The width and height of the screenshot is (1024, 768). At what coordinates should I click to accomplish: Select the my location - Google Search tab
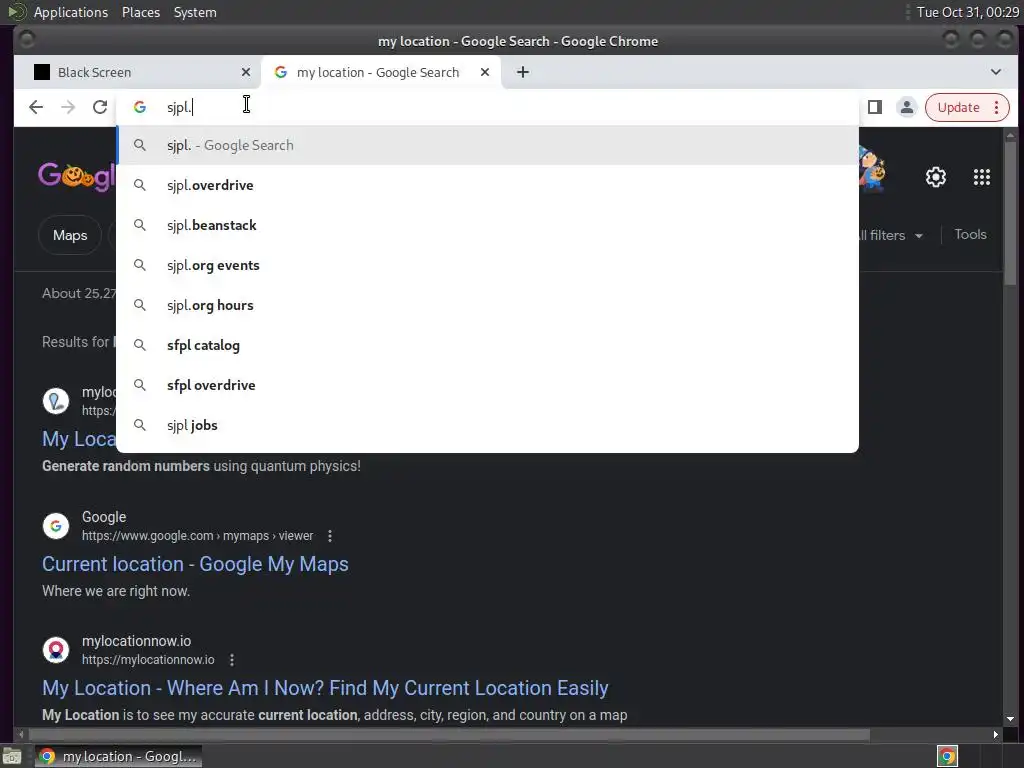(x=381, y=72)
